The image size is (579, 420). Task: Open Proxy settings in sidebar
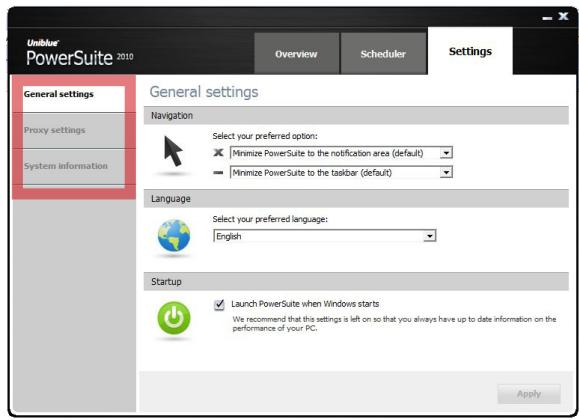[74, 130]
